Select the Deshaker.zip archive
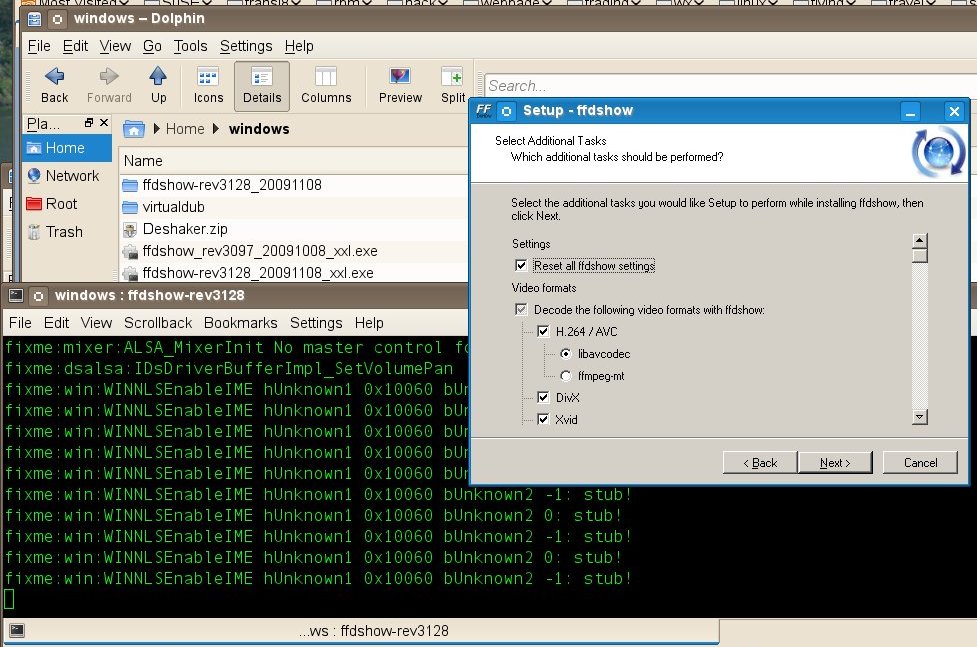 click(176, 229)
